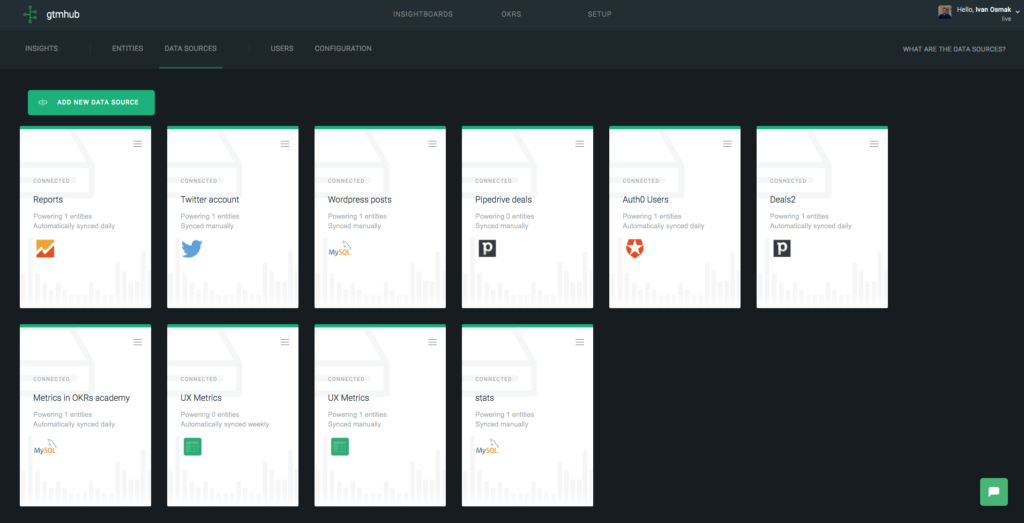Open the hamburger menu on Wordpress posts card

(x=432, y=144)
